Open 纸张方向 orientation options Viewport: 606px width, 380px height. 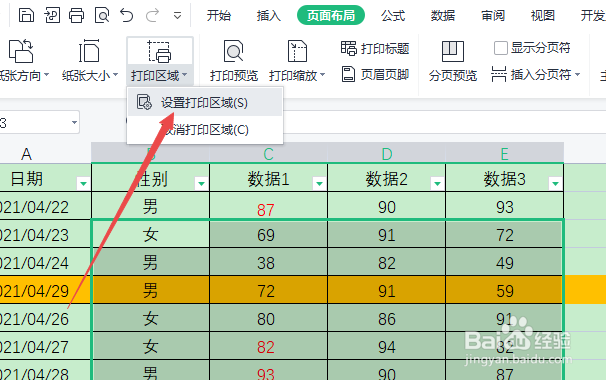pyautogui.click(x=24, y=61)
